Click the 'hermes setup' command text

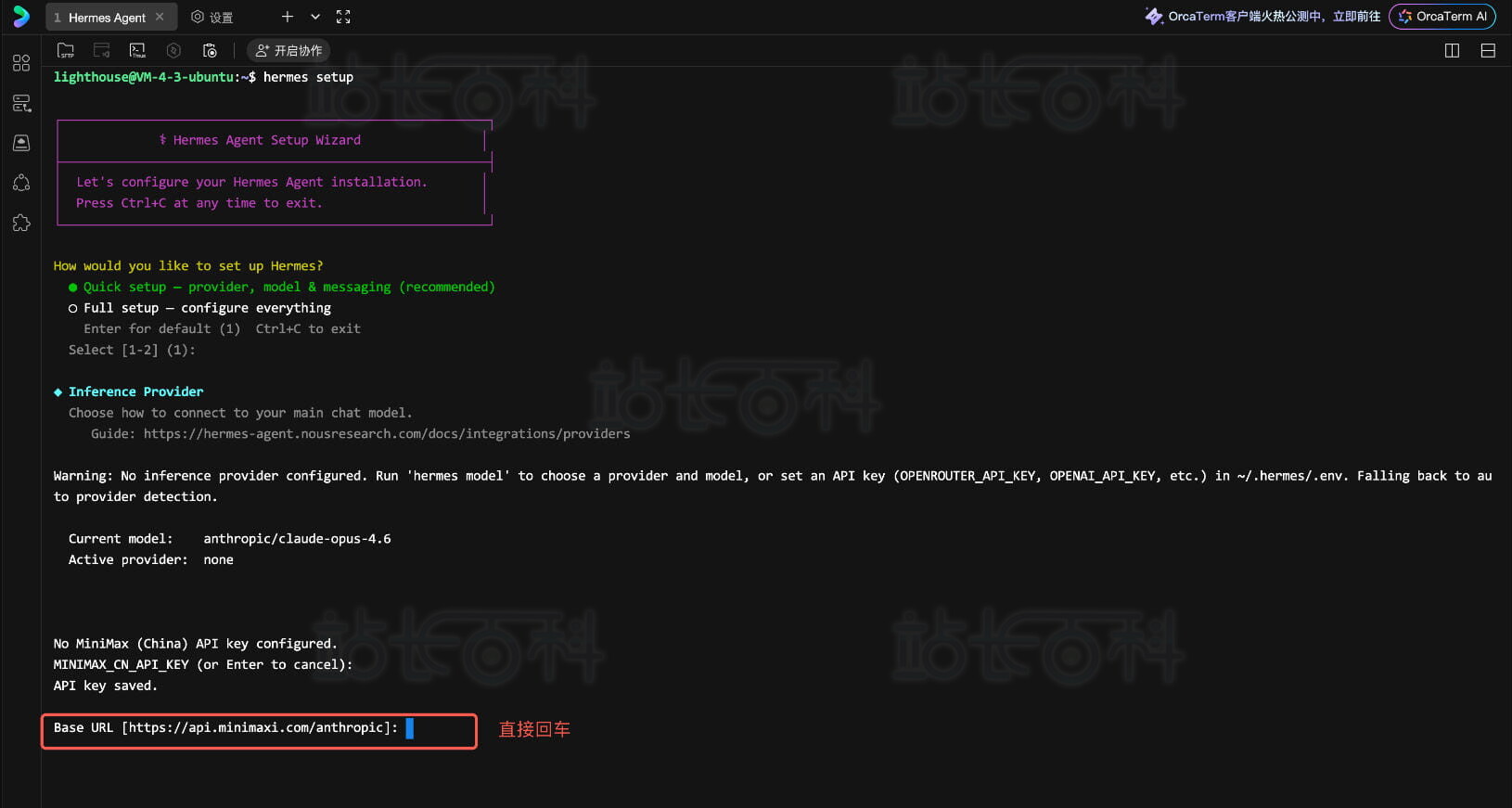click(308, 77)
